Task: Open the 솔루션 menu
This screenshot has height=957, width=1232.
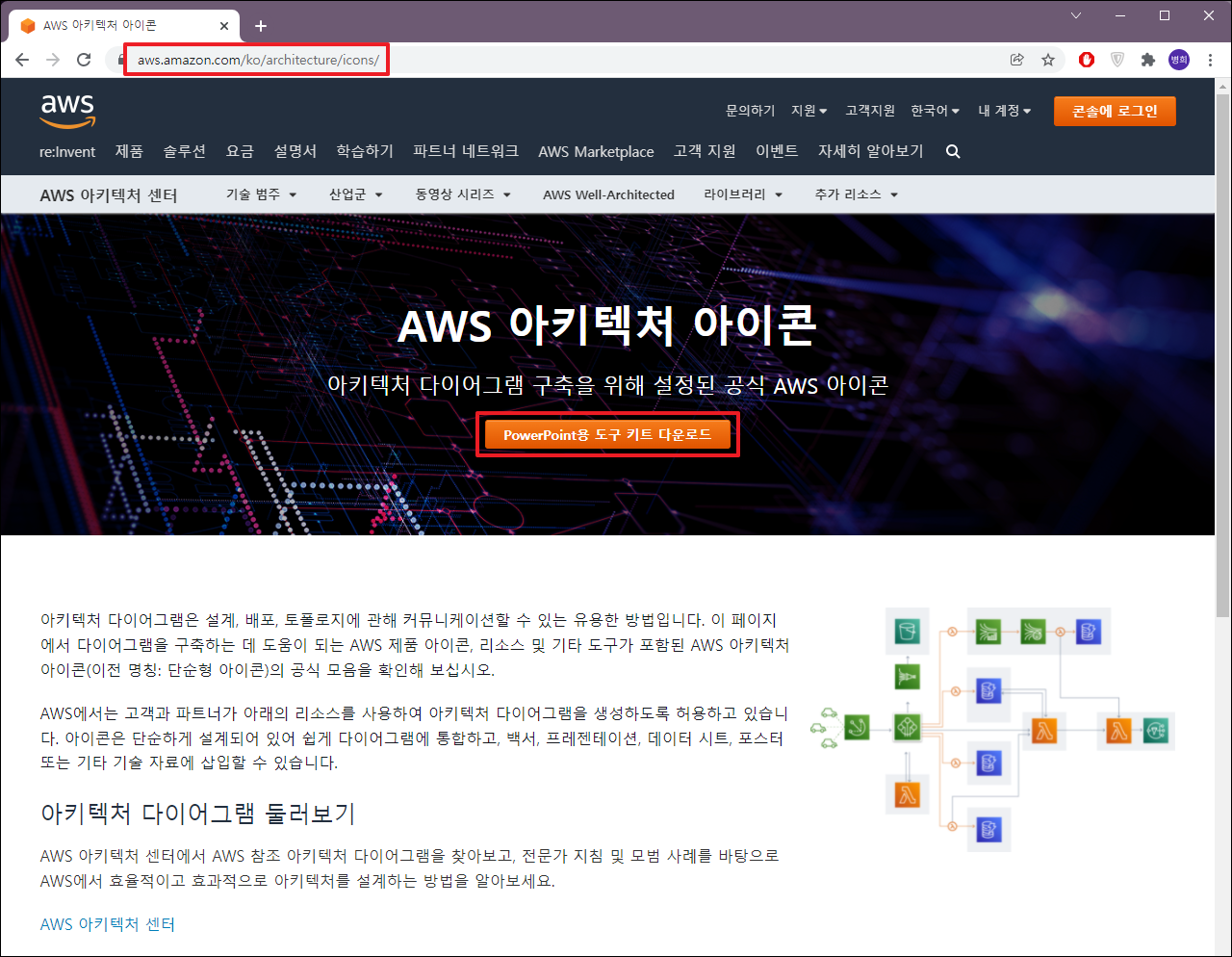Action: pyautogui.click(x=184, y=151)
